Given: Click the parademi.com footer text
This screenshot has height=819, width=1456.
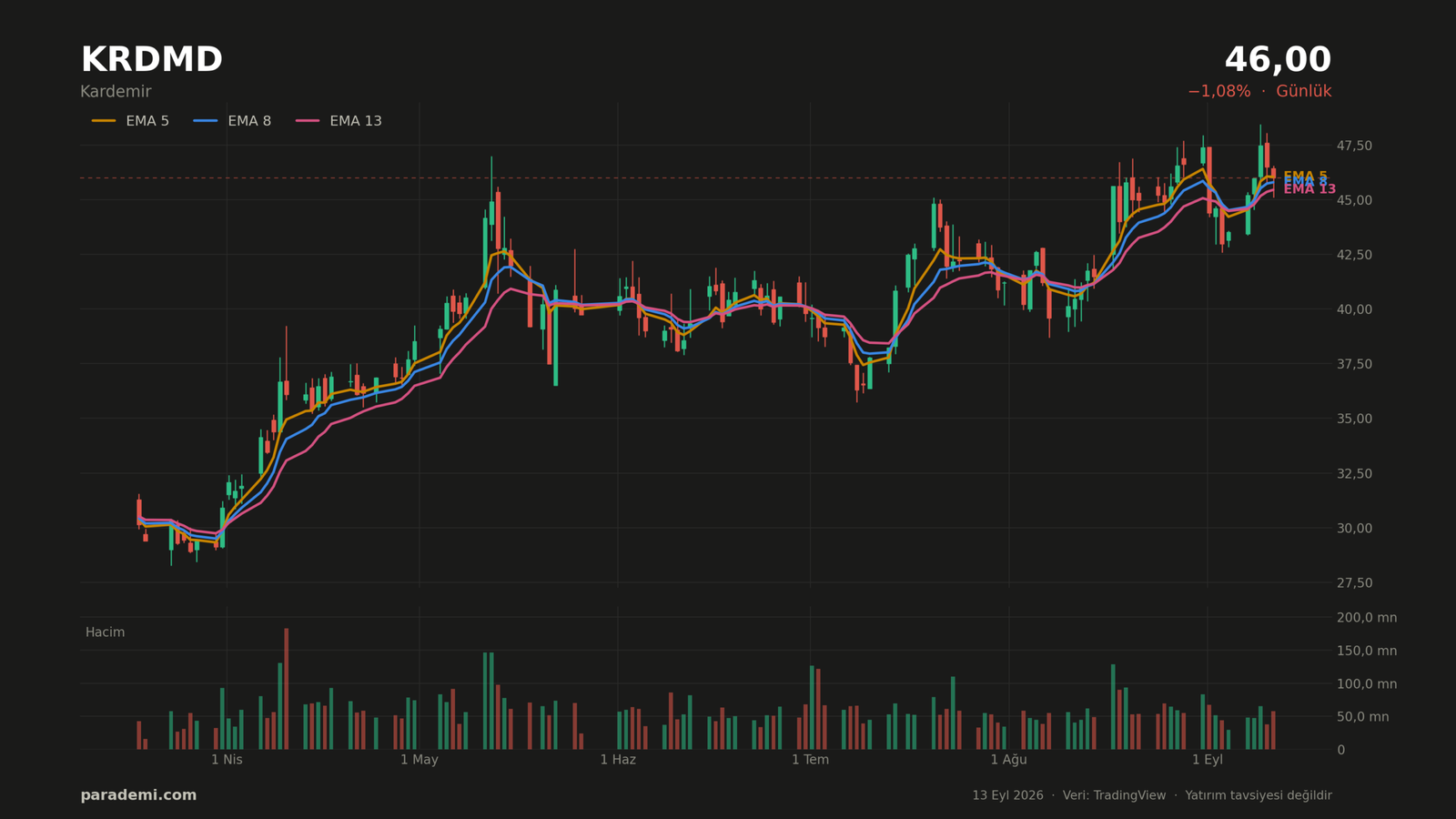Looking at the screenshot, I should coord(138,795).
